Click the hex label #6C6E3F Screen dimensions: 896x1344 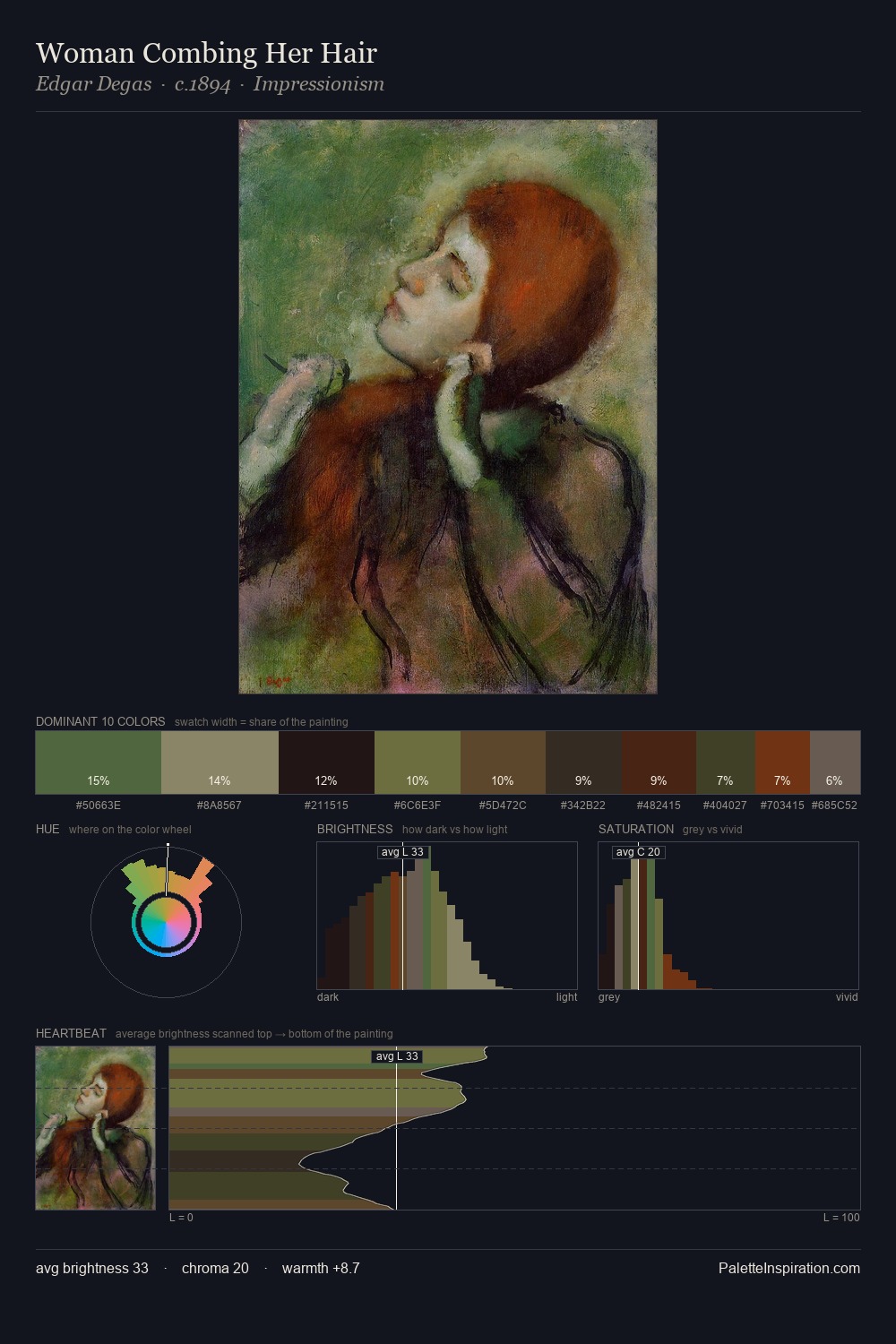click(x=418, y=806)
